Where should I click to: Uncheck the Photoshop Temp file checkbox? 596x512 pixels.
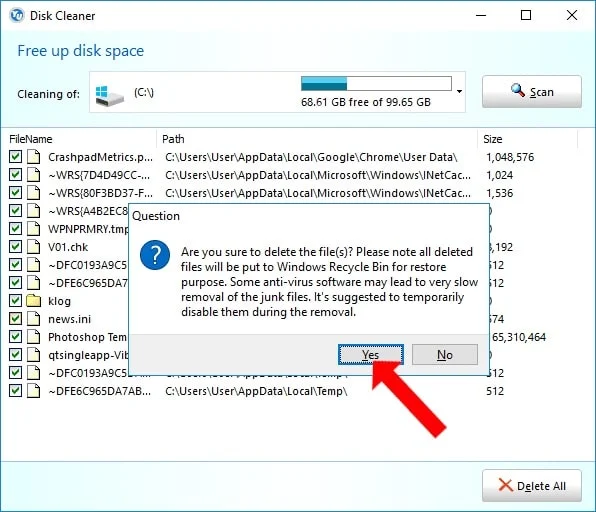pyautogui.click(x=16, y=337)
